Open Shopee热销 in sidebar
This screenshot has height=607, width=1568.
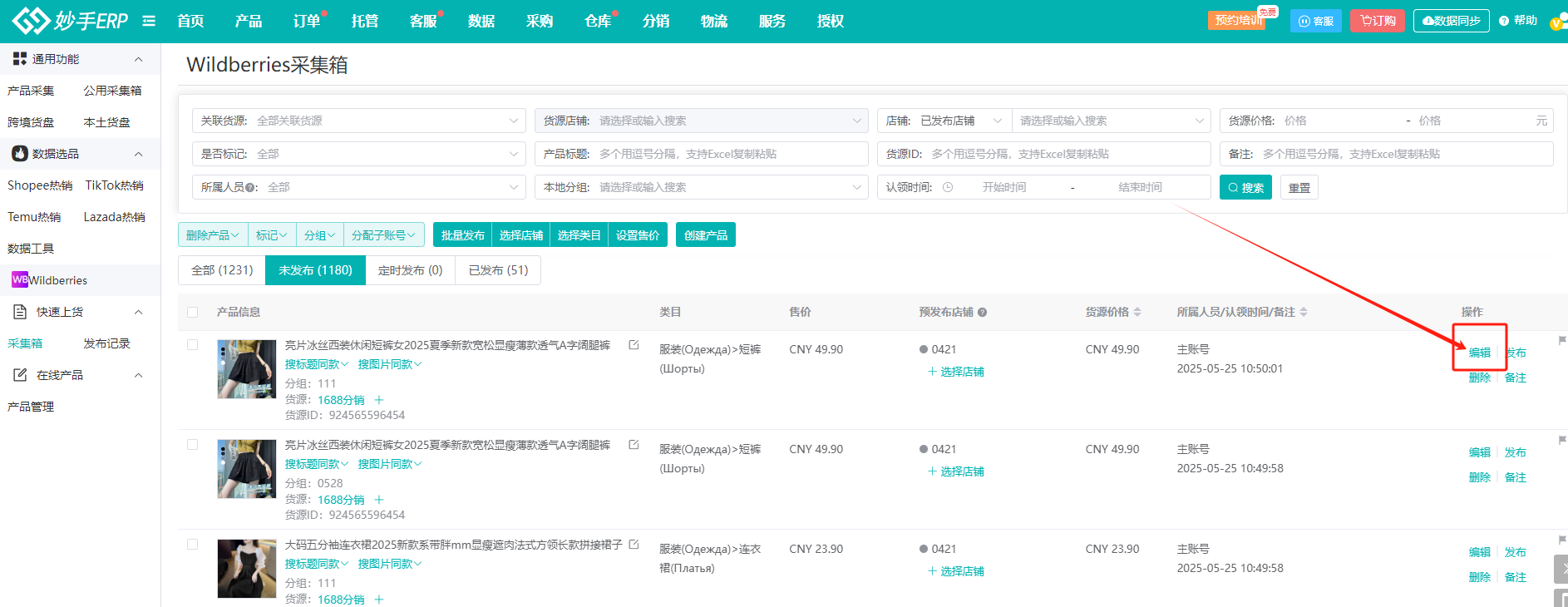tap(40, 185)
